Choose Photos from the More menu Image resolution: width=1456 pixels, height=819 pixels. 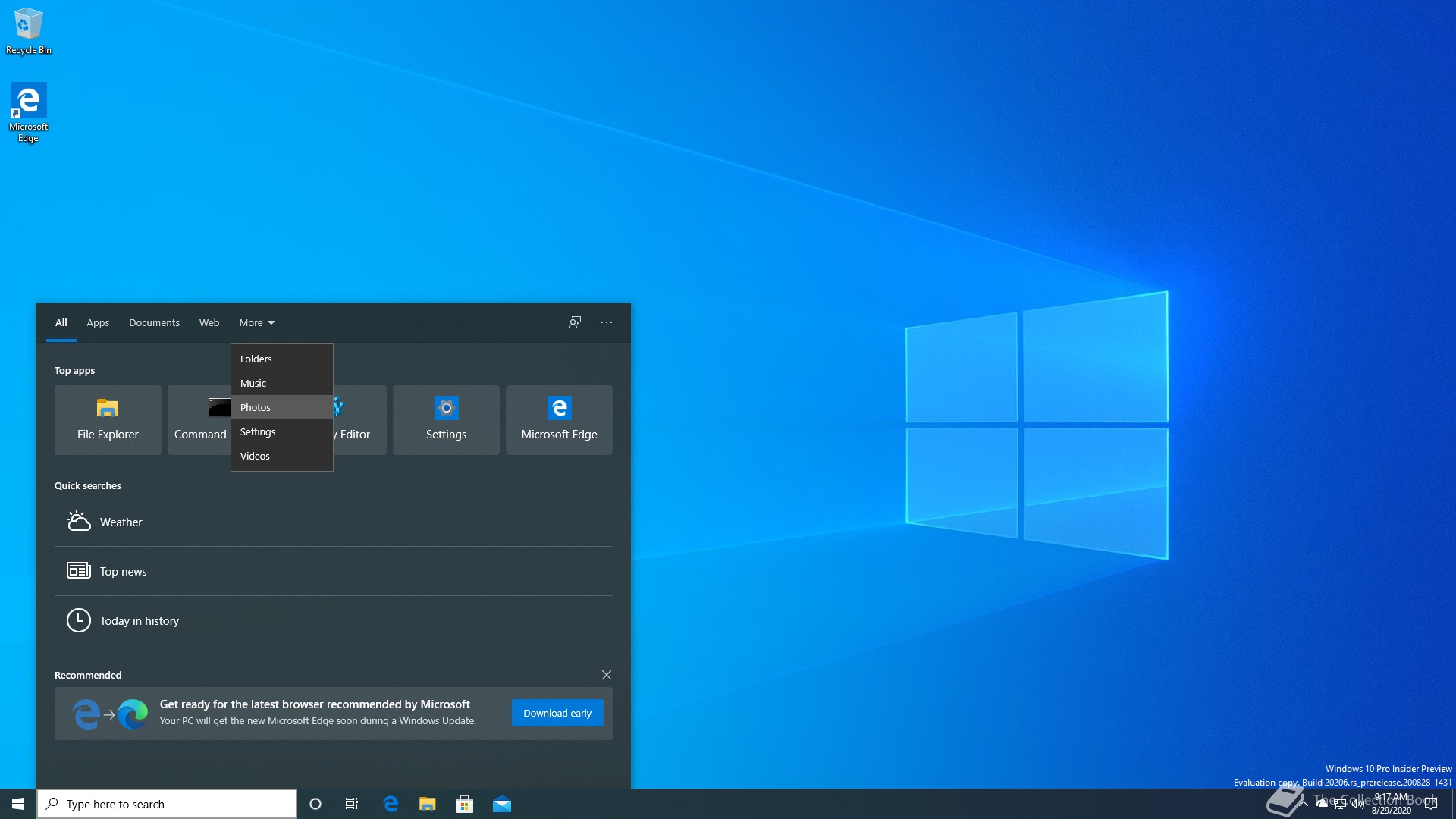click(x=282, y=407)
